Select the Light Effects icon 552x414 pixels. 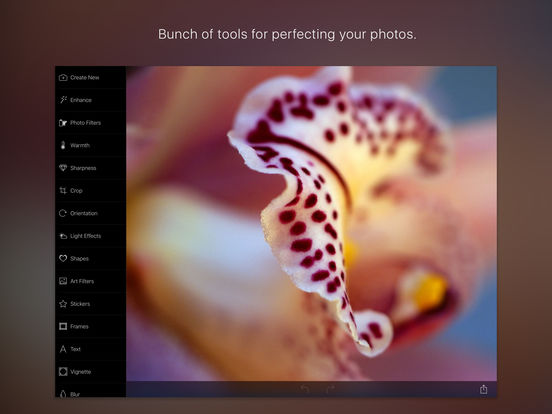click(63, 236)
